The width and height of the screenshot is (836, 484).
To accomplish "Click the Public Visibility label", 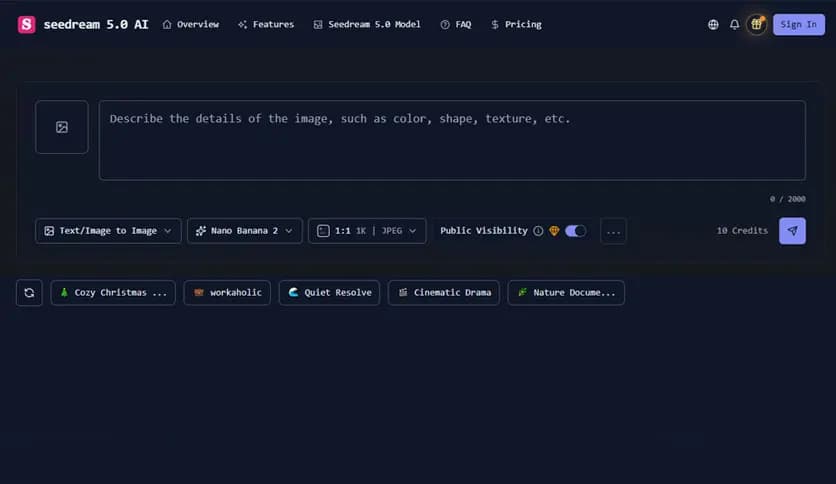I will click(484, 231).
